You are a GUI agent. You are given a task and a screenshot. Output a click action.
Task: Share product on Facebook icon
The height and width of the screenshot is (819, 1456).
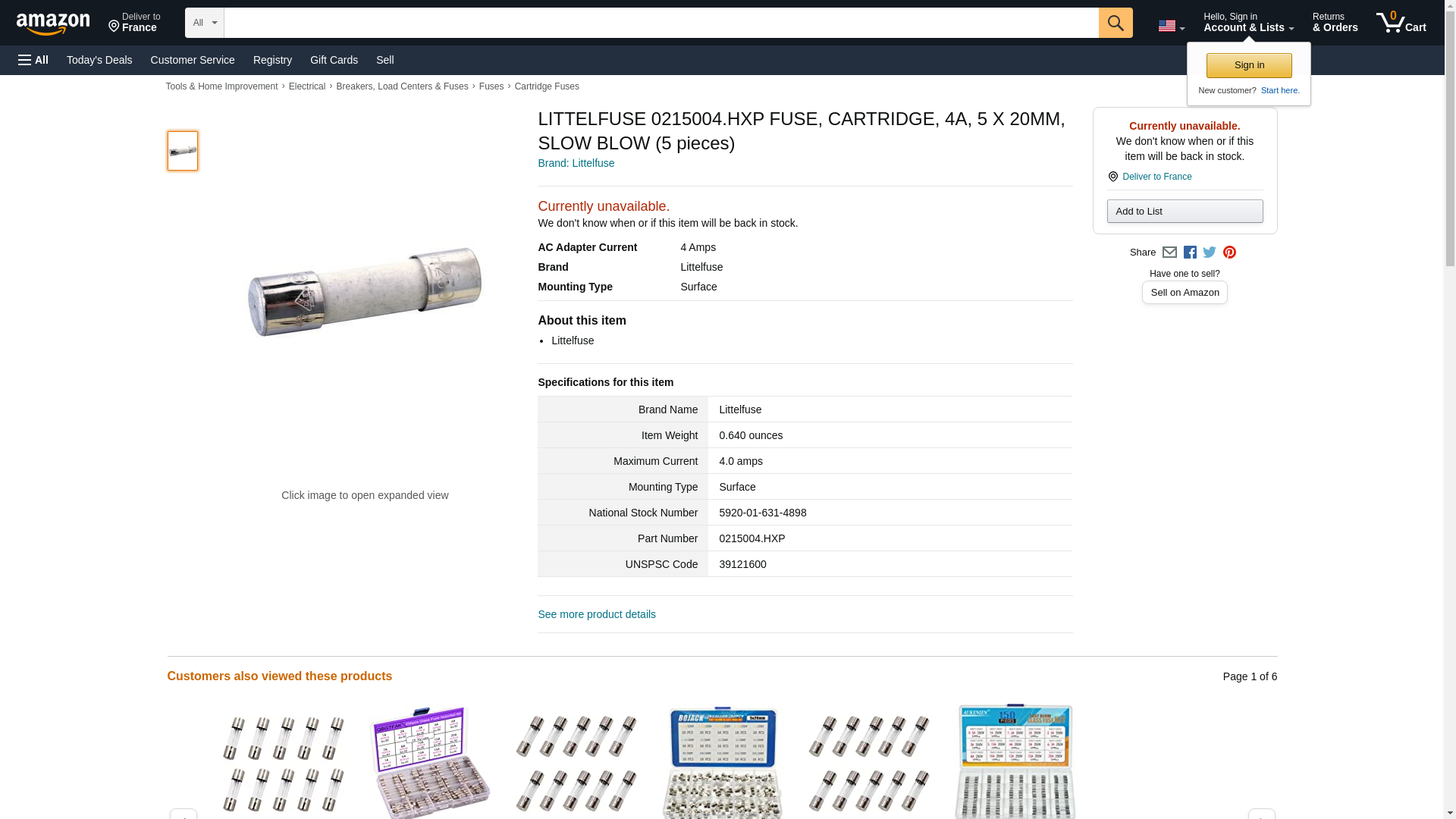(1190, 253)
